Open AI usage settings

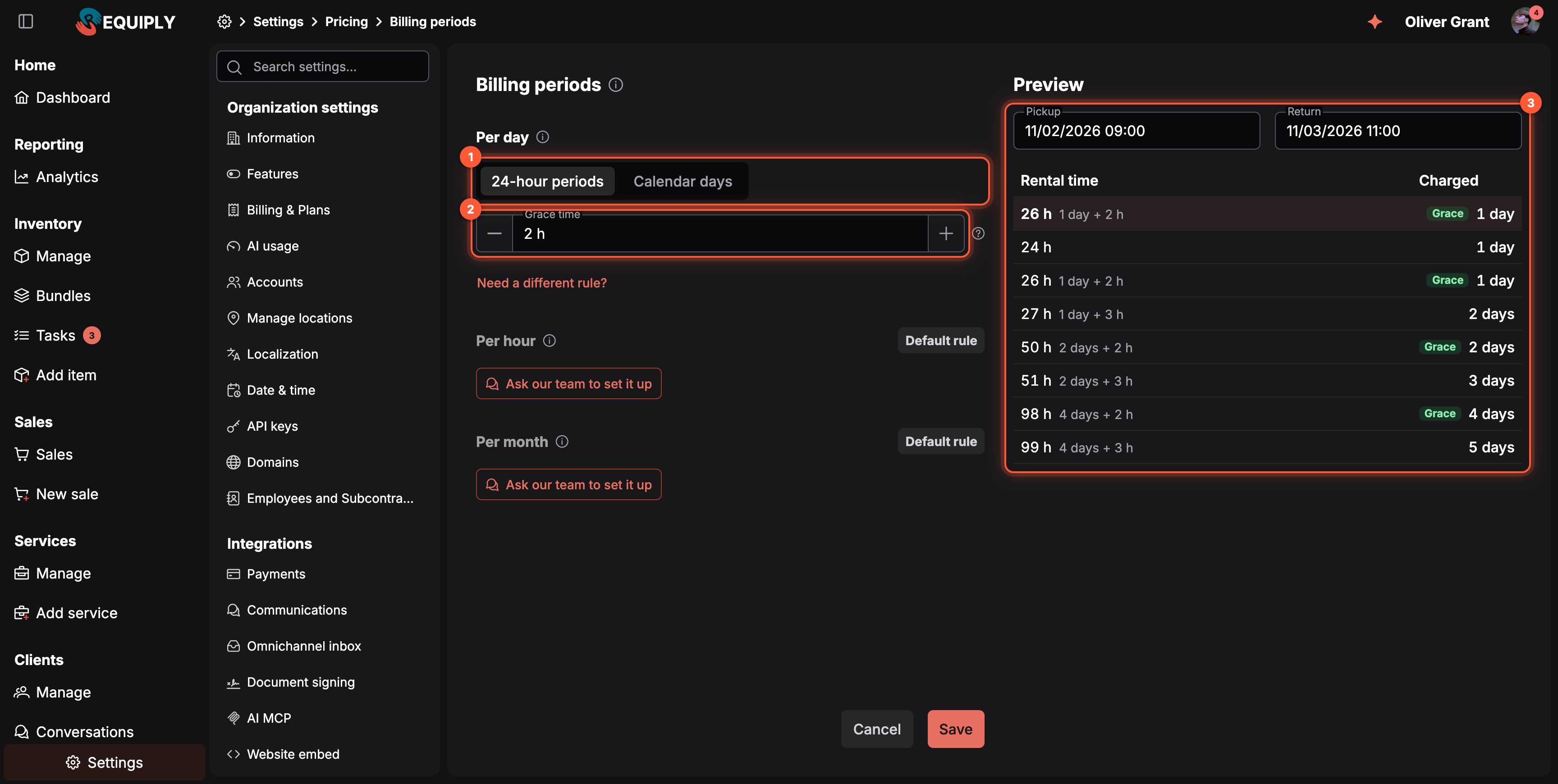coord(262,246)
